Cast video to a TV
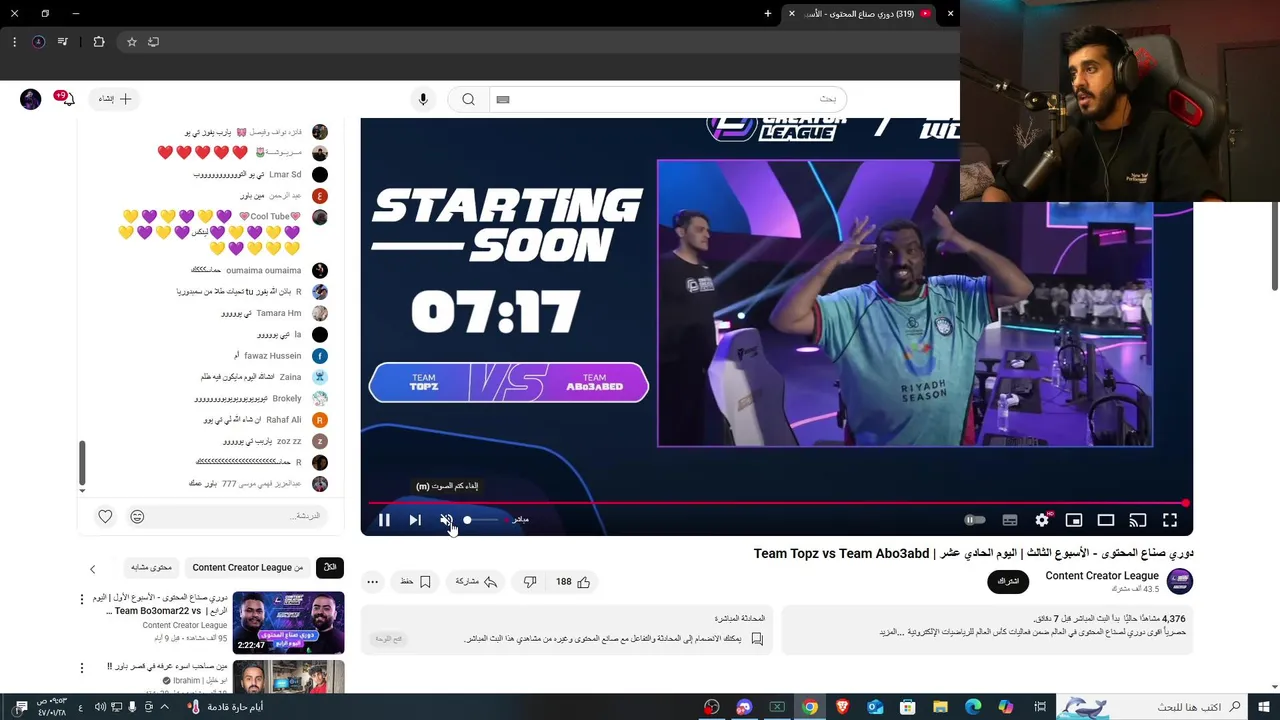The width and height of the screenshot is (1280, 720). coord(1138,520)
